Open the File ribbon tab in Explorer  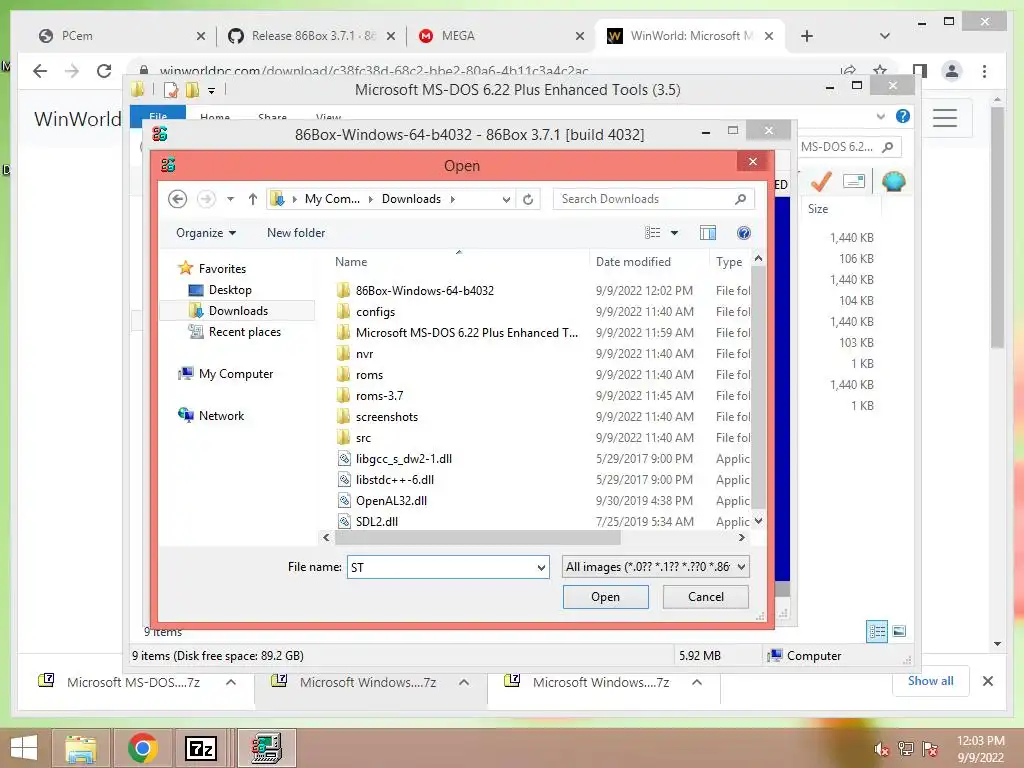157,114
